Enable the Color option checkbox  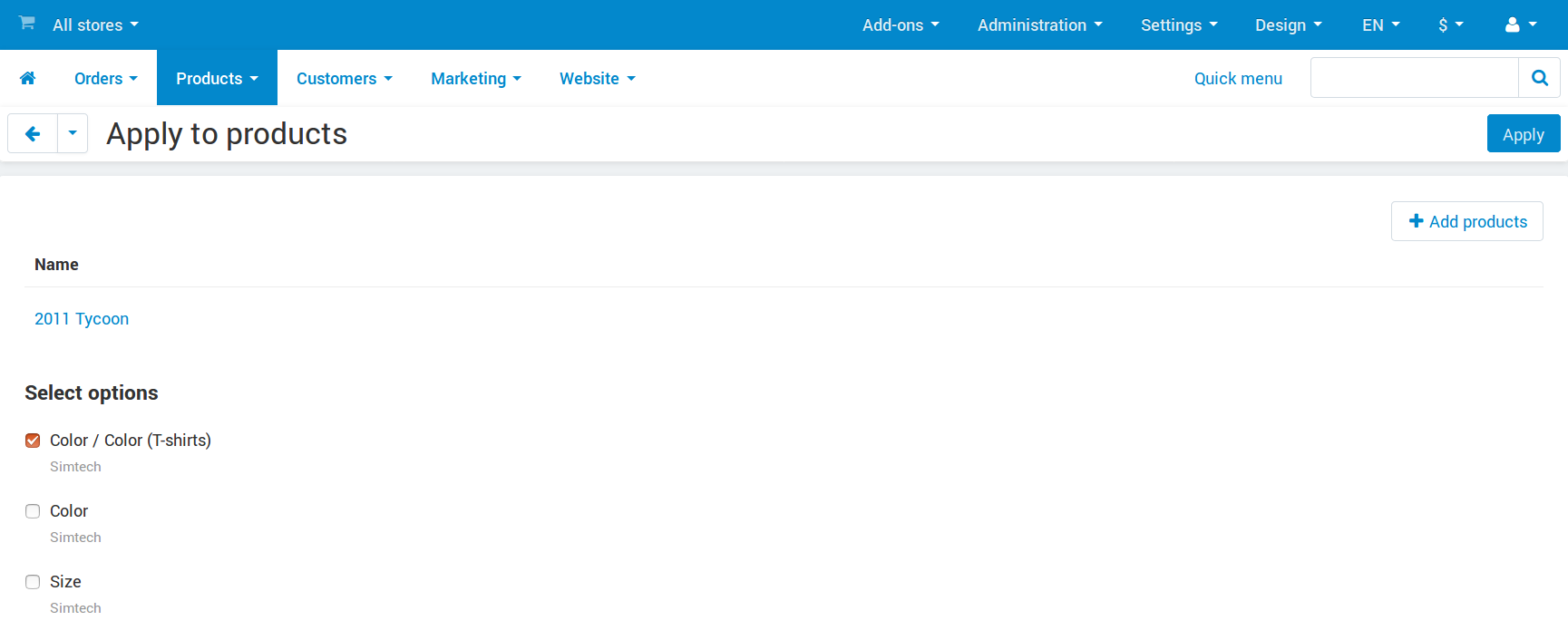(x=33, y=511)
